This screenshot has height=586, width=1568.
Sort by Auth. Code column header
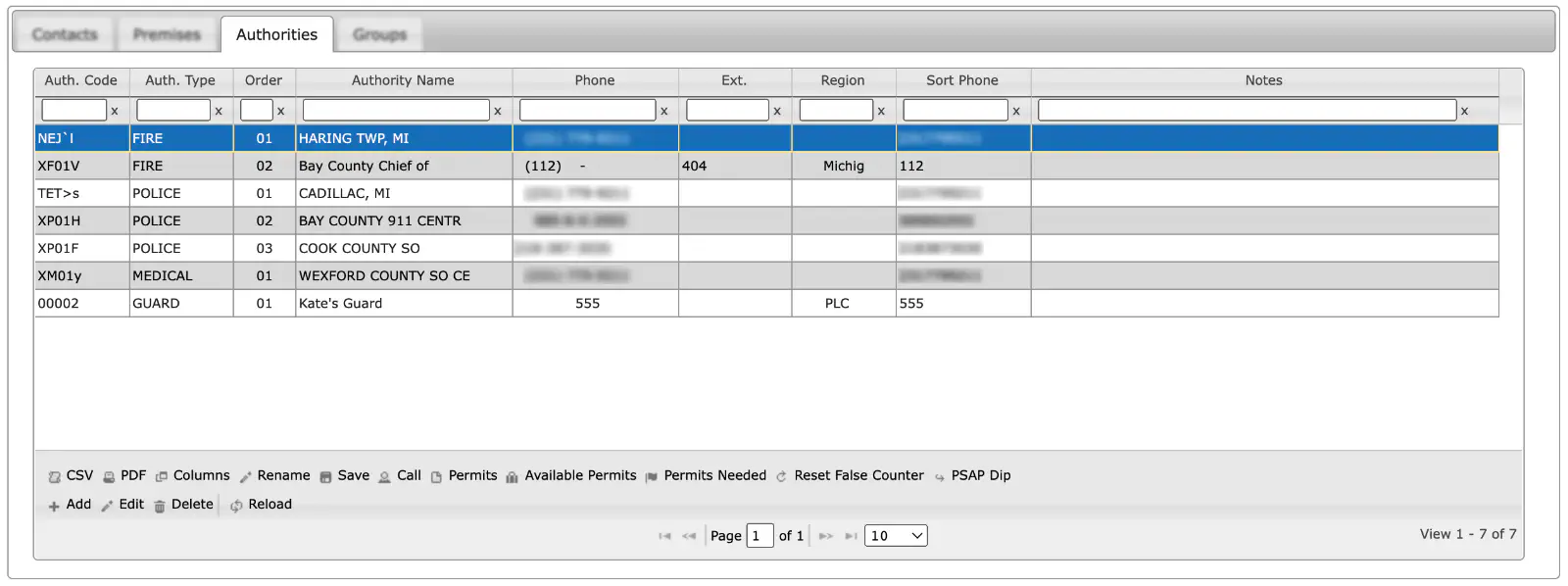(81, 80)
